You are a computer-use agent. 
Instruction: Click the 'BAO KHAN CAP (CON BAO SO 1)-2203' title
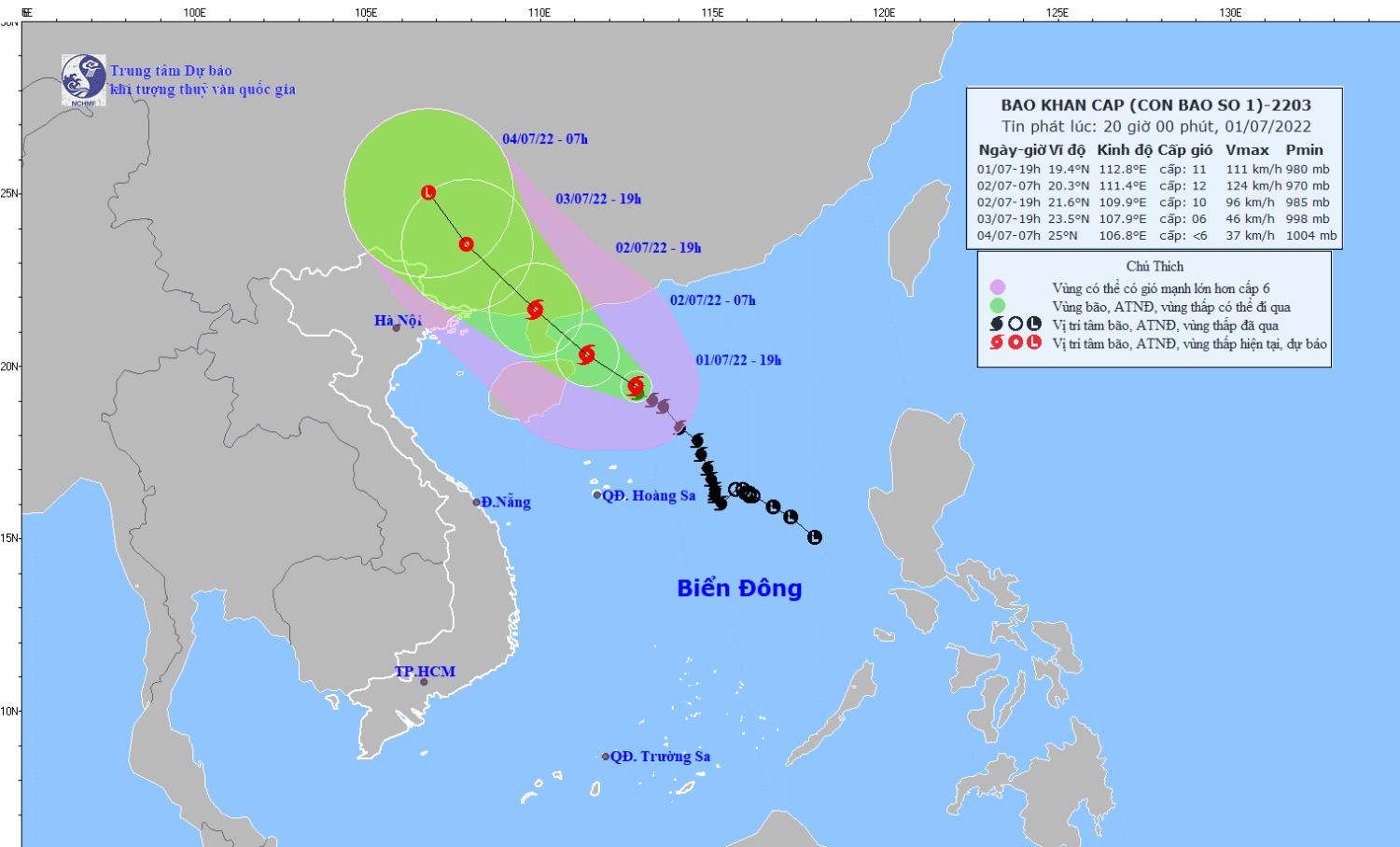[1155, 105]
